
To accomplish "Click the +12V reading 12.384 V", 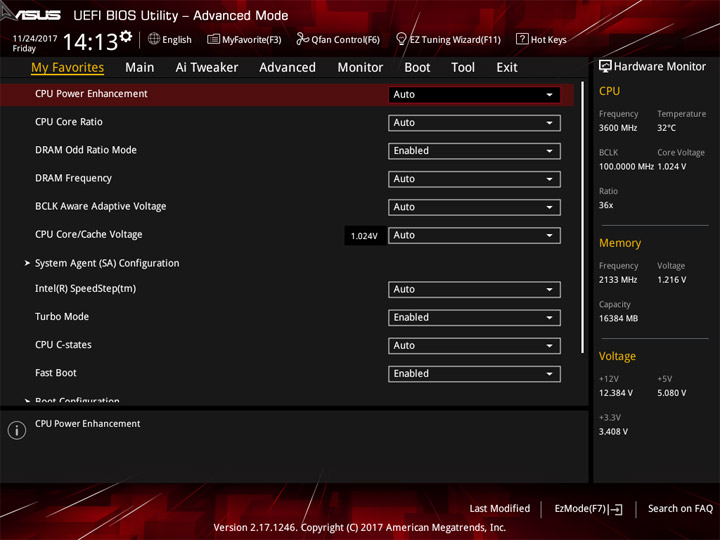I will pos(615,393).
